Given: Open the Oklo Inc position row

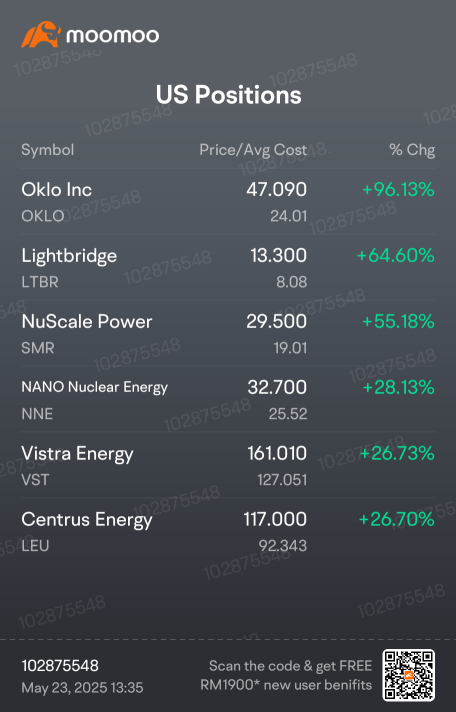Looking at the screenshot, I should 228,202.
